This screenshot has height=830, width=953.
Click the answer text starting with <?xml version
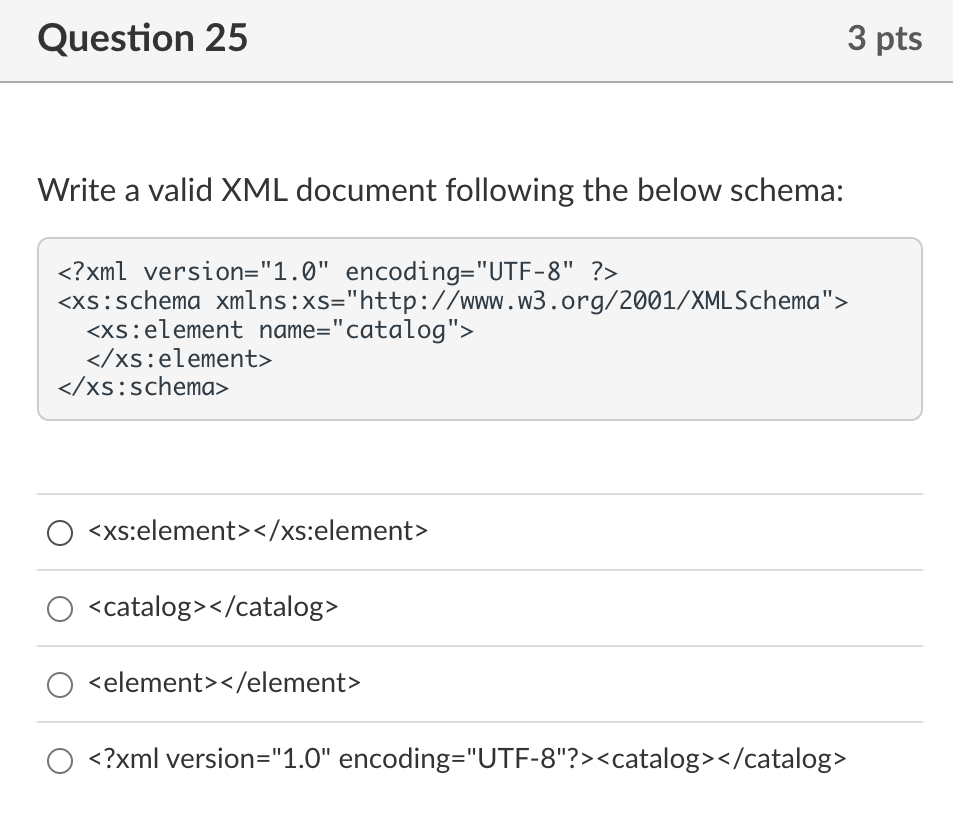click(468, 759)
